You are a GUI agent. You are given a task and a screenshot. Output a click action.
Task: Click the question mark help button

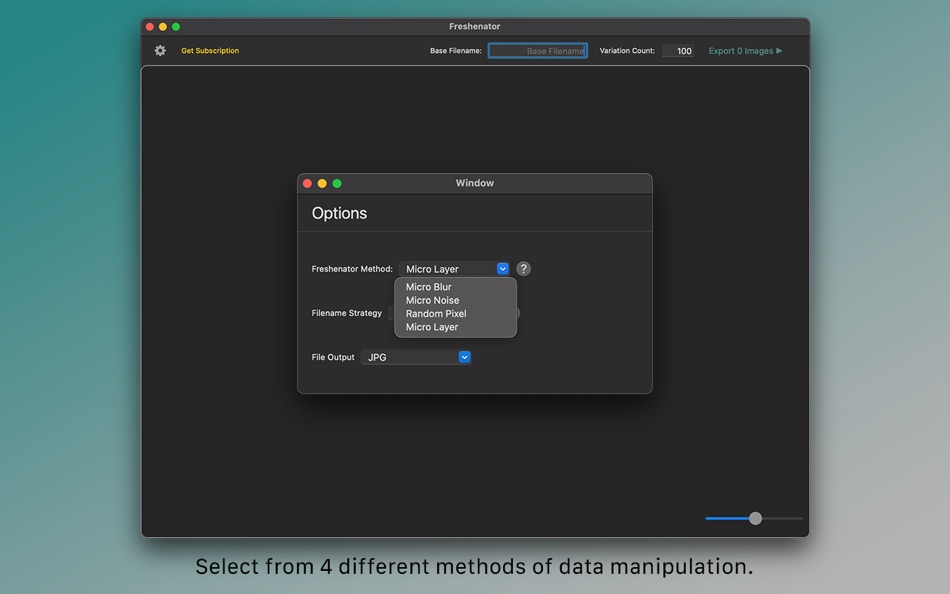tap(523, 269)
